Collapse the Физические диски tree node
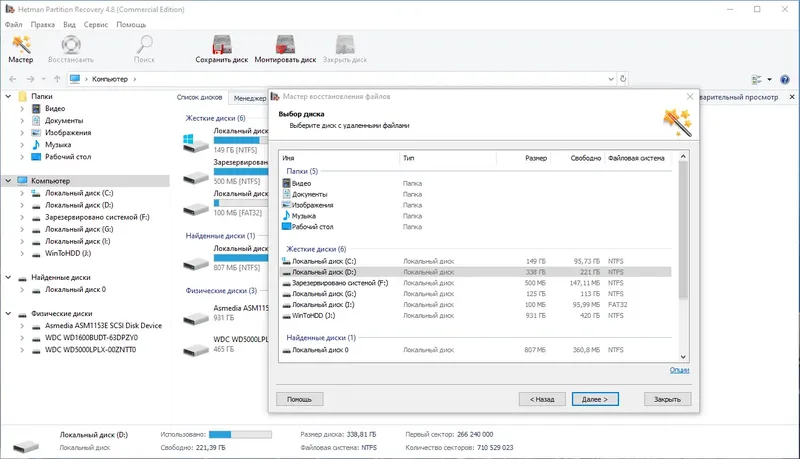The width and height of the screenshot is (800, 459). click(8, 314)
